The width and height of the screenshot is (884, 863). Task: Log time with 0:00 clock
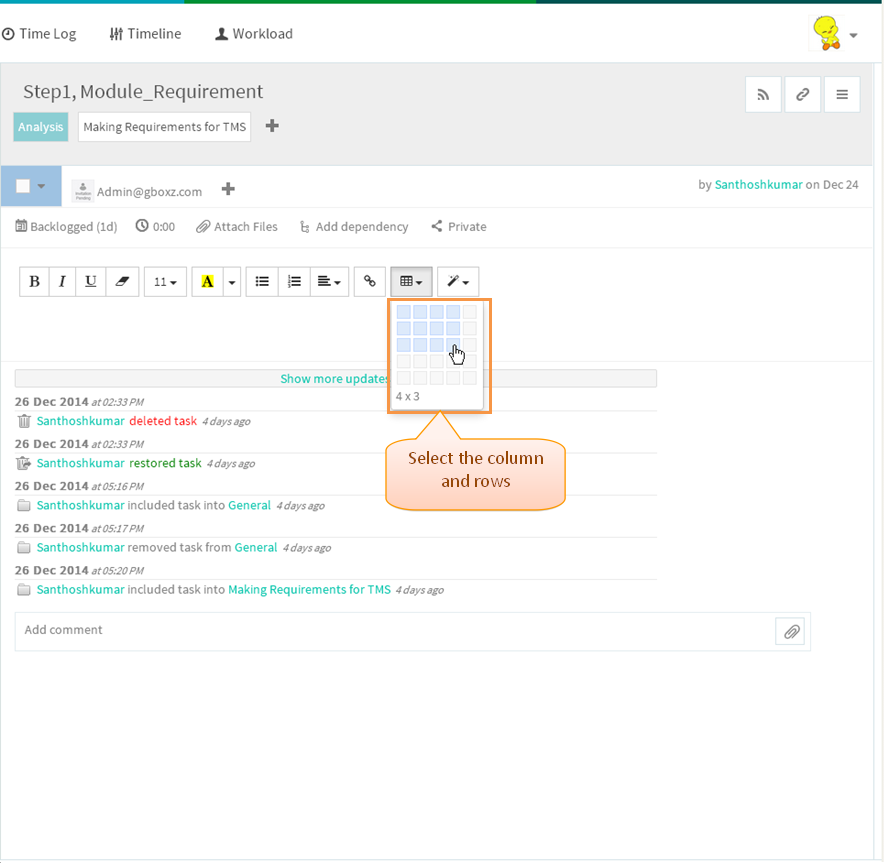(x=155, y=227)
